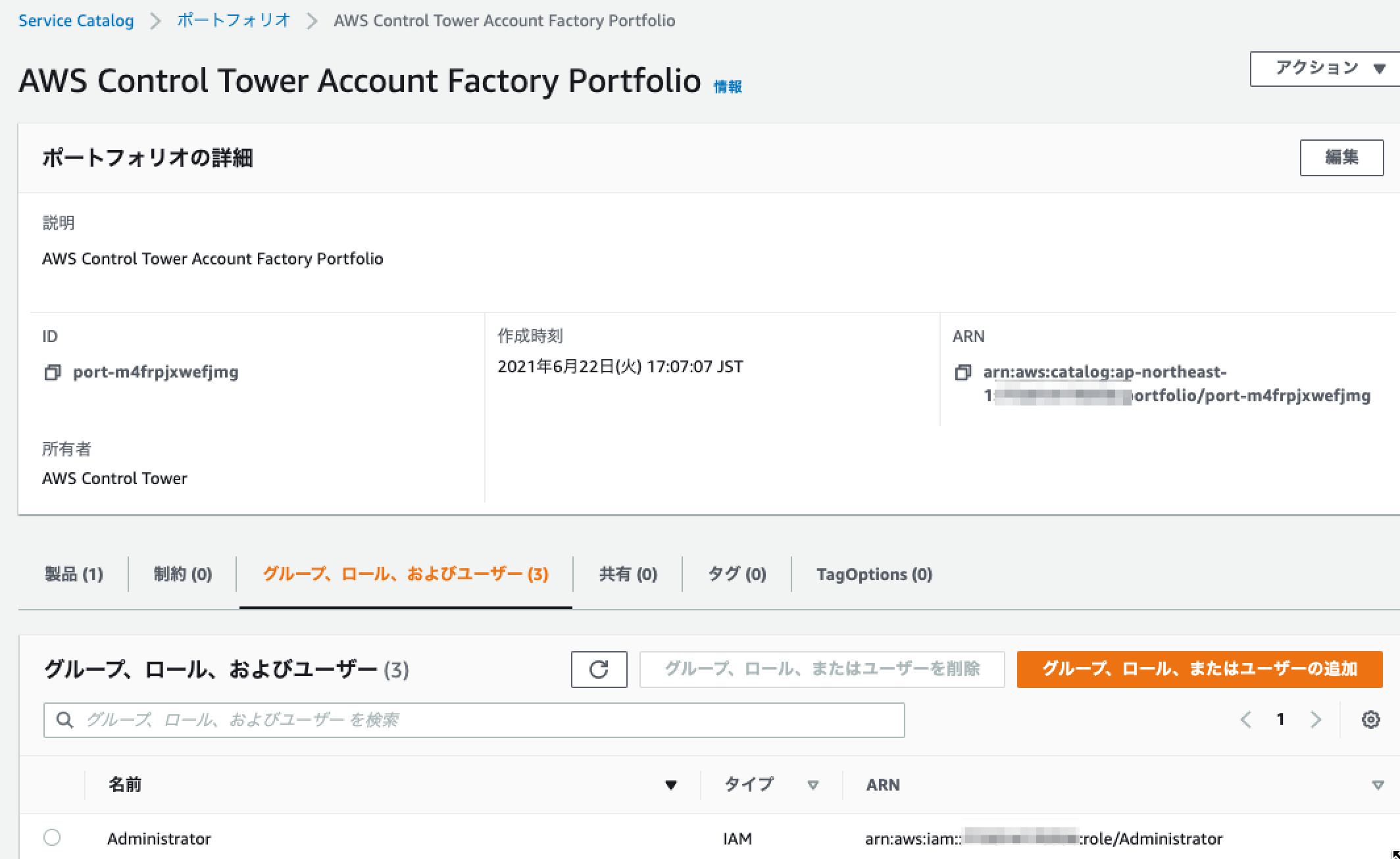
Task: Click role/Administrator ARN cell
Action: tap(1044, 839)
